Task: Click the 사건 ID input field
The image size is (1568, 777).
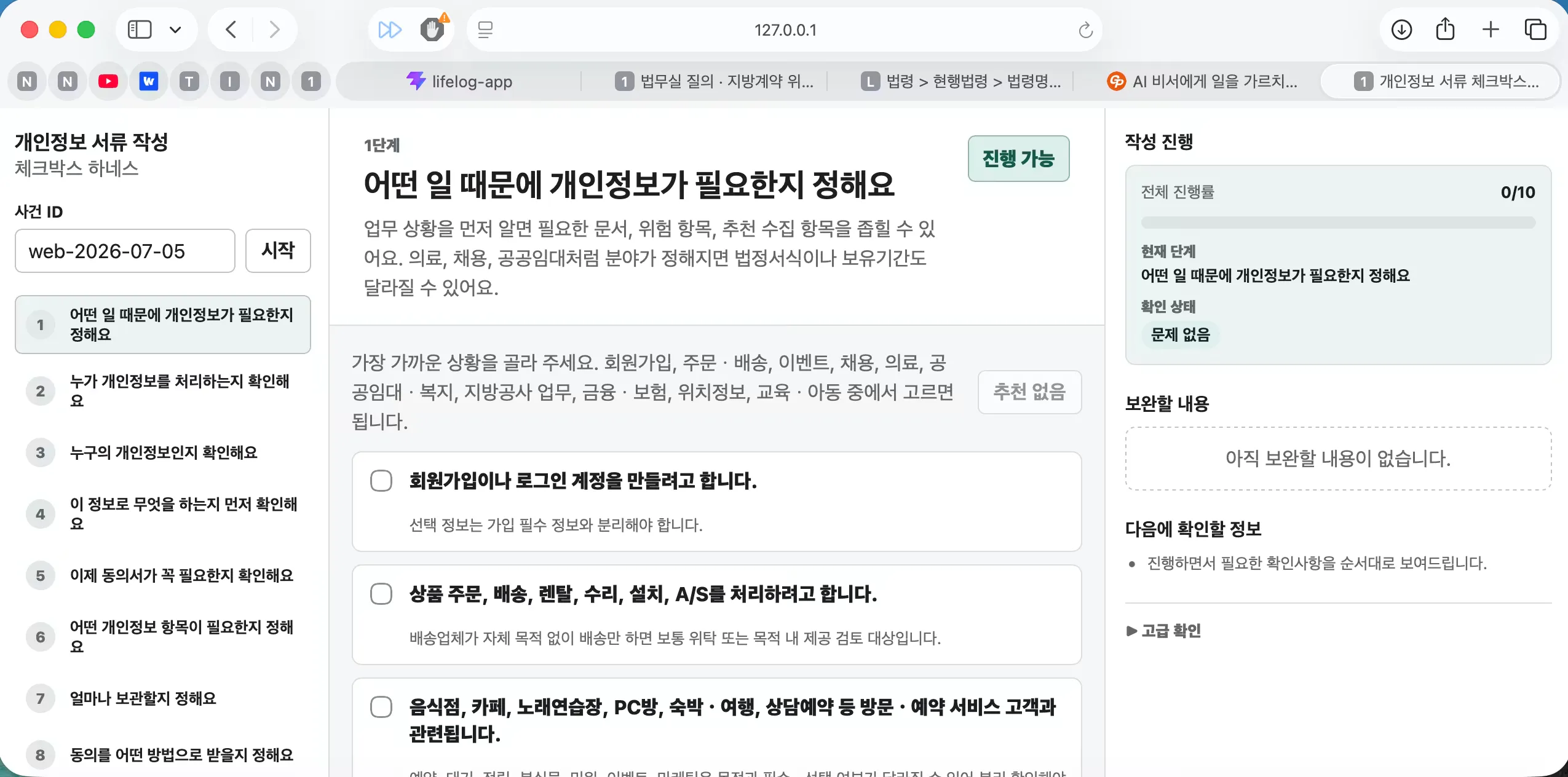Action: (125, 251)
